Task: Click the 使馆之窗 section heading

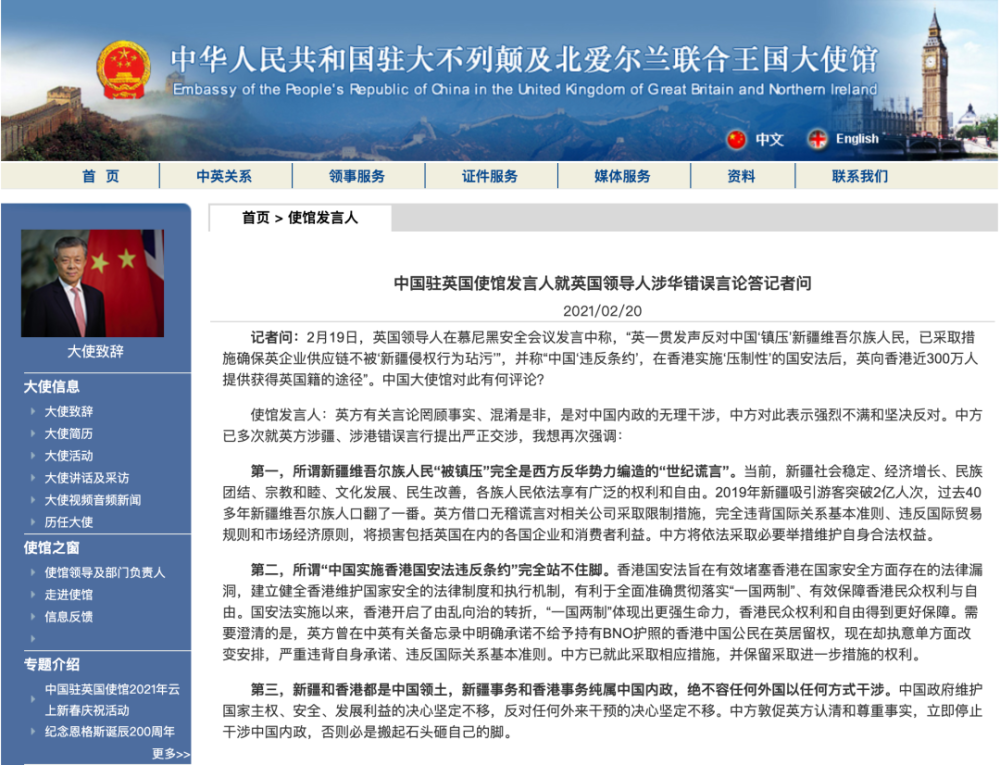Action: (x=52, y=548)
